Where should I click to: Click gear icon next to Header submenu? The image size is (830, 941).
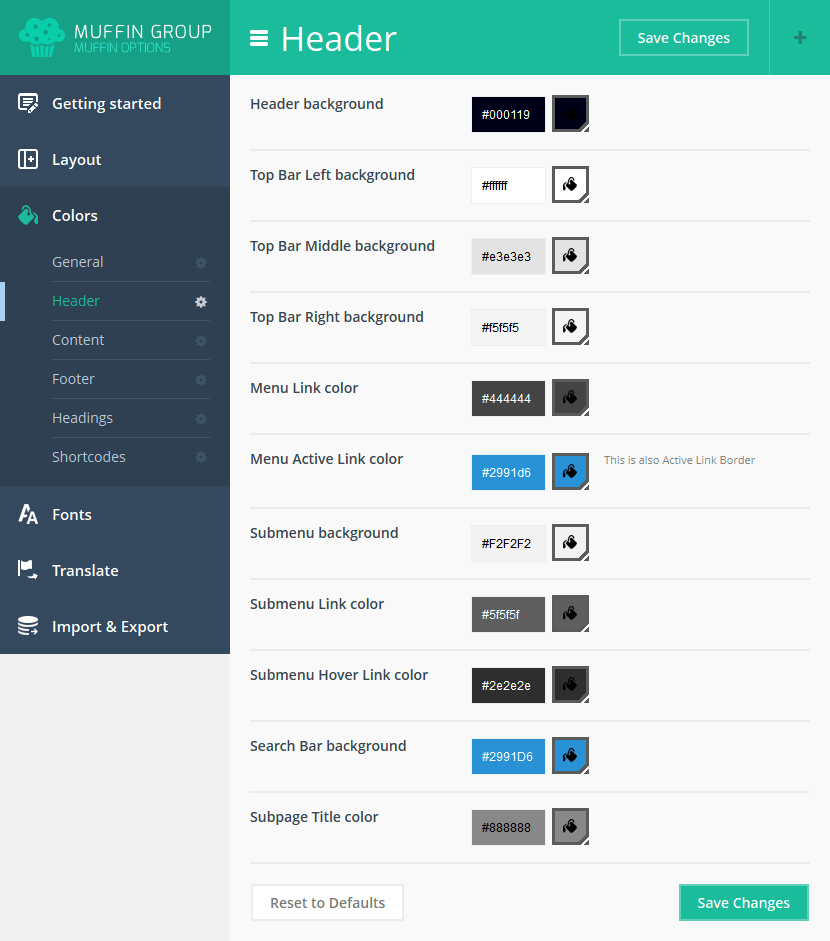tap(201, 301)
